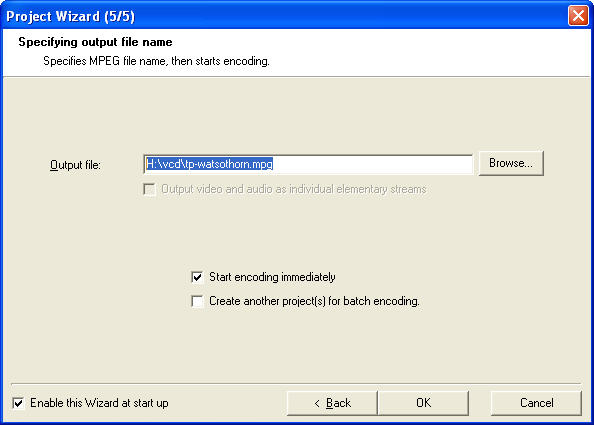Click the Browse... button for output file
Screen dimensions: 594x425
coord(511,163)
